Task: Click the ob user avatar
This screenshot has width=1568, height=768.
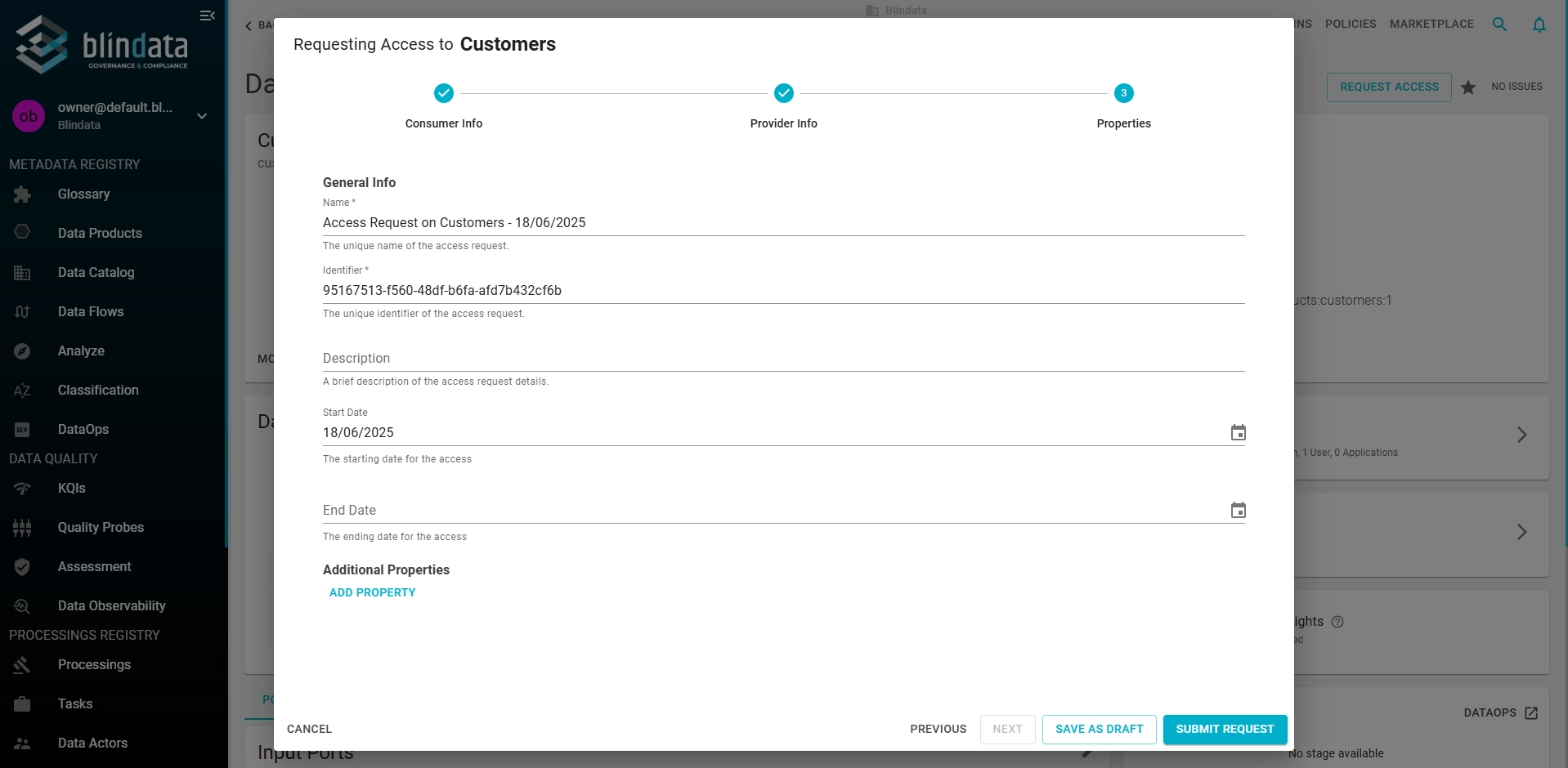Action: tap(29, 116)
